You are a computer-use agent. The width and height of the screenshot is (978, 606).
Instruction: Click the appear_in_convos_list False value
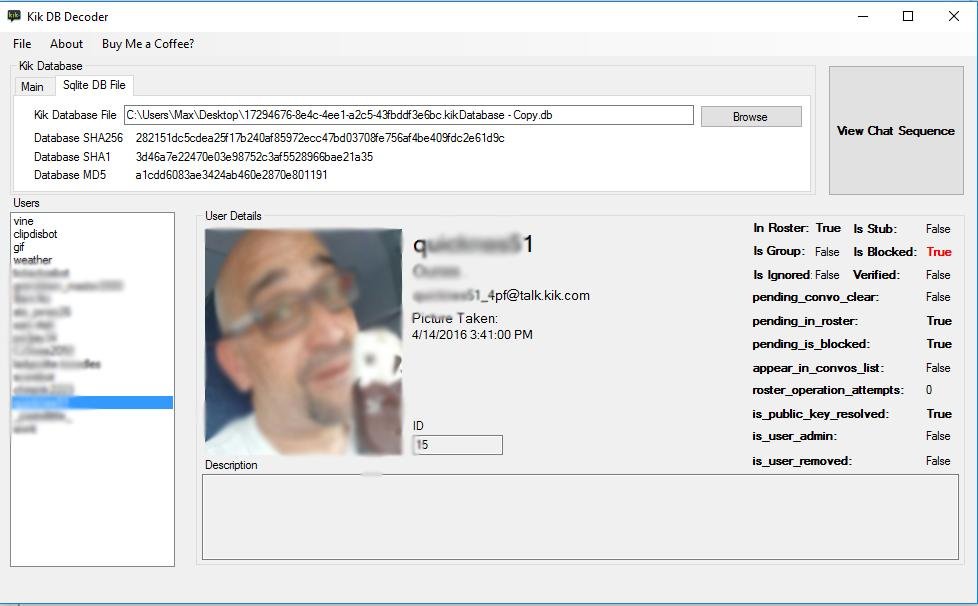click(938, 368)
